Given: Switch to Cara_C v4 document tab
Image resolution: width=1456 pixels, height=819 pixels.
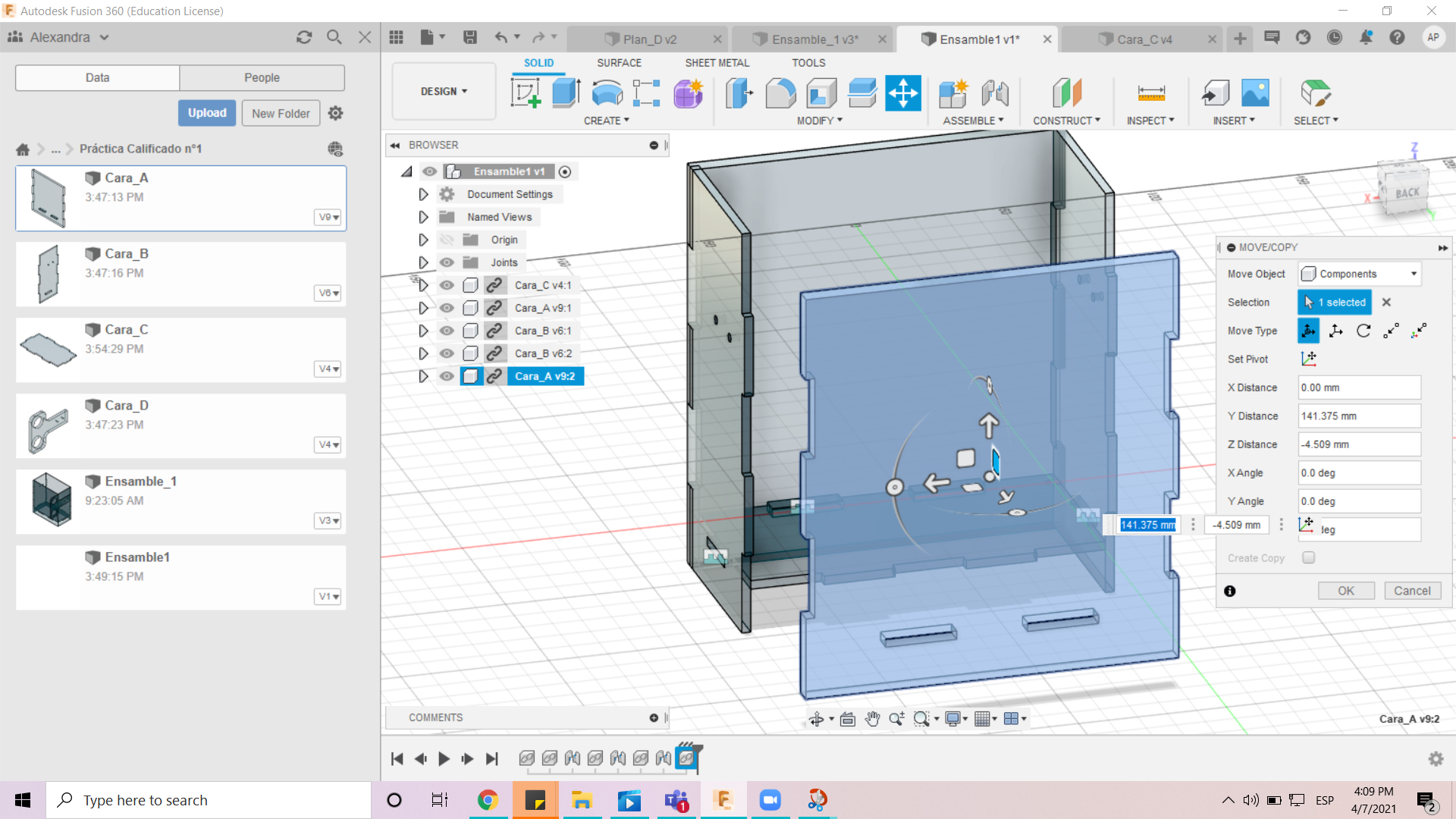Looking at the screenshot, I should [x=1144, y=39].
